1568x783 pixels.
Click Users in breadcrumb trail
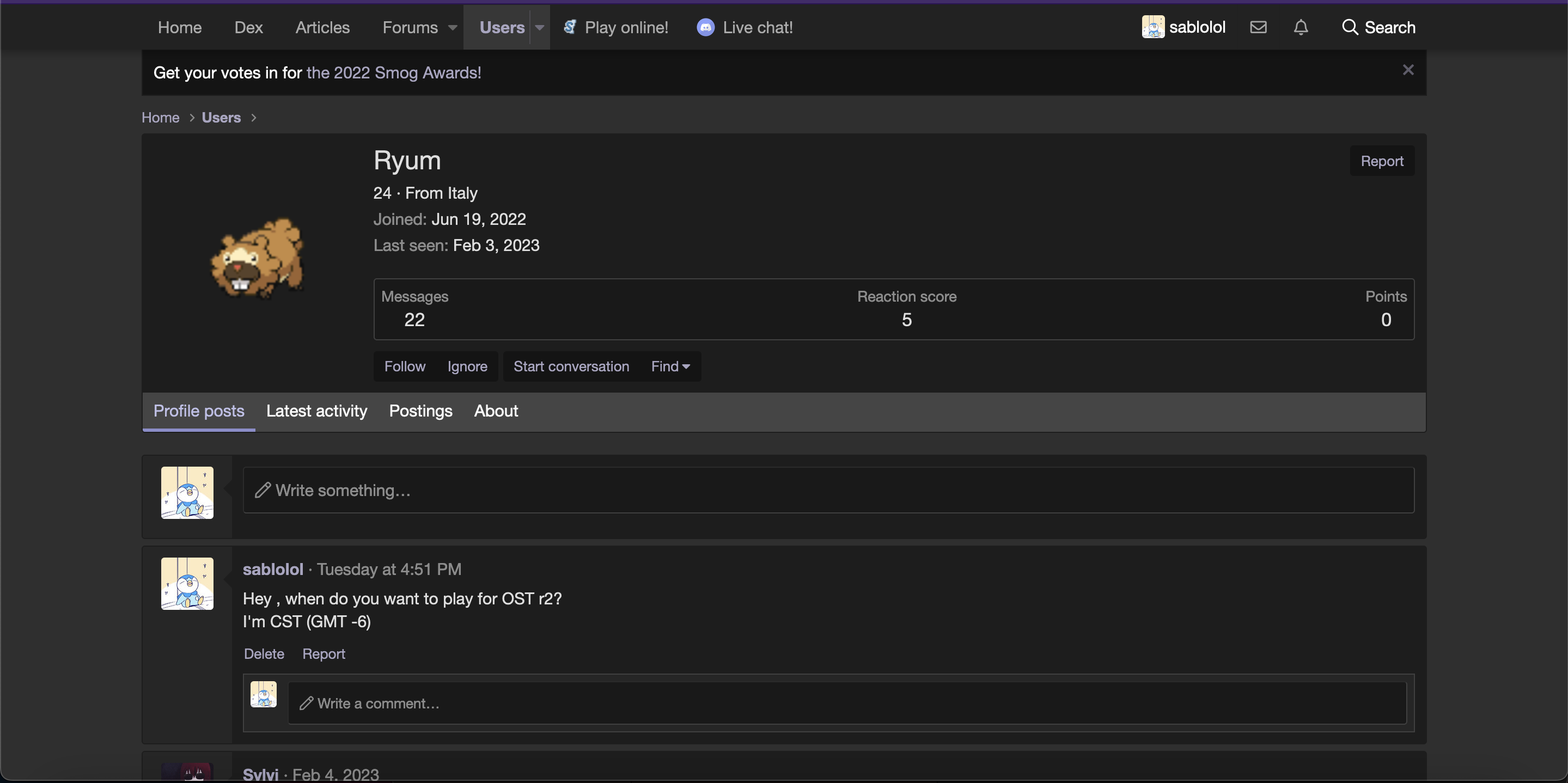point(221,118)
